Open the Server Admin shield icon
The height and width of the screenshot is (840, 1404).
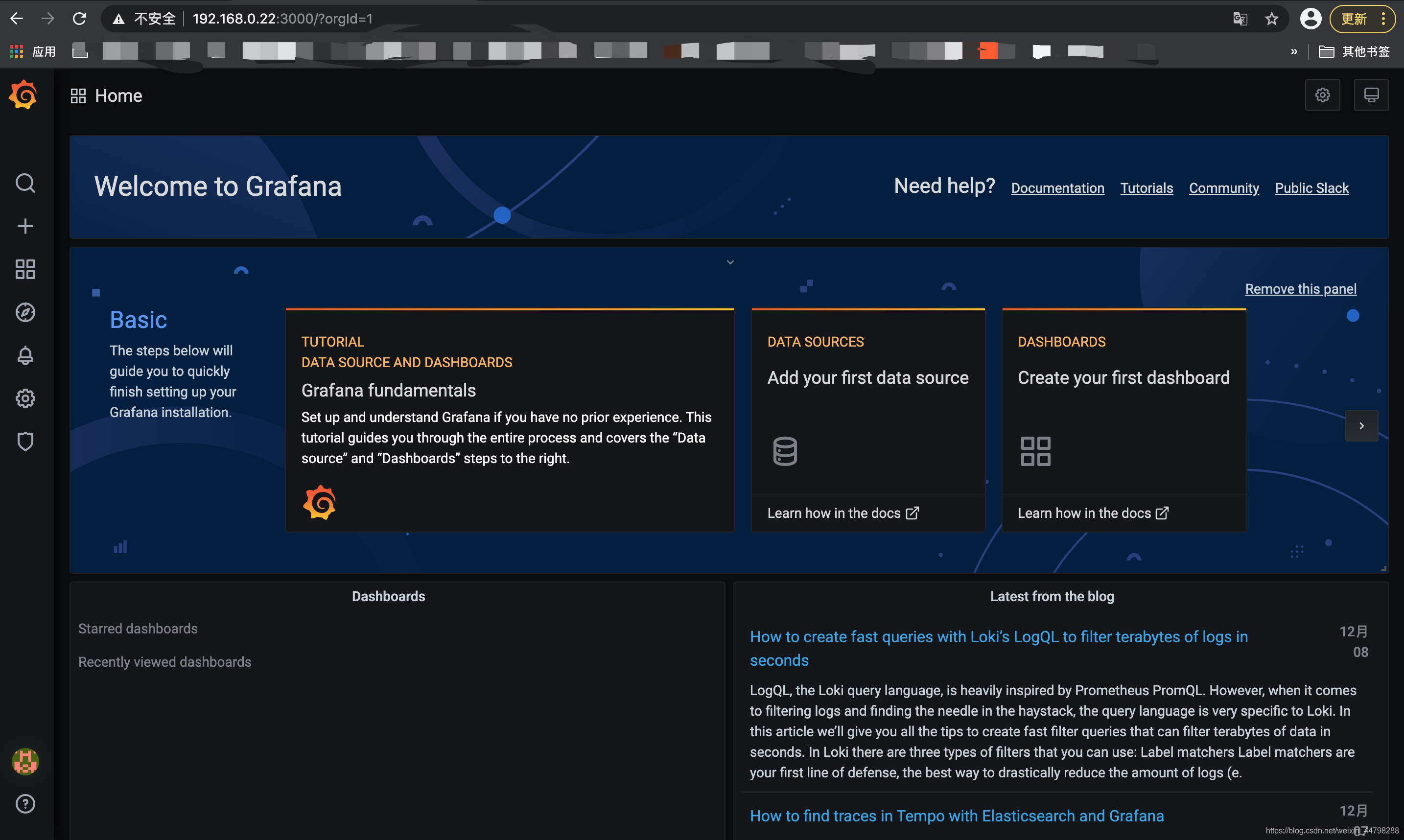click(25, 442)
